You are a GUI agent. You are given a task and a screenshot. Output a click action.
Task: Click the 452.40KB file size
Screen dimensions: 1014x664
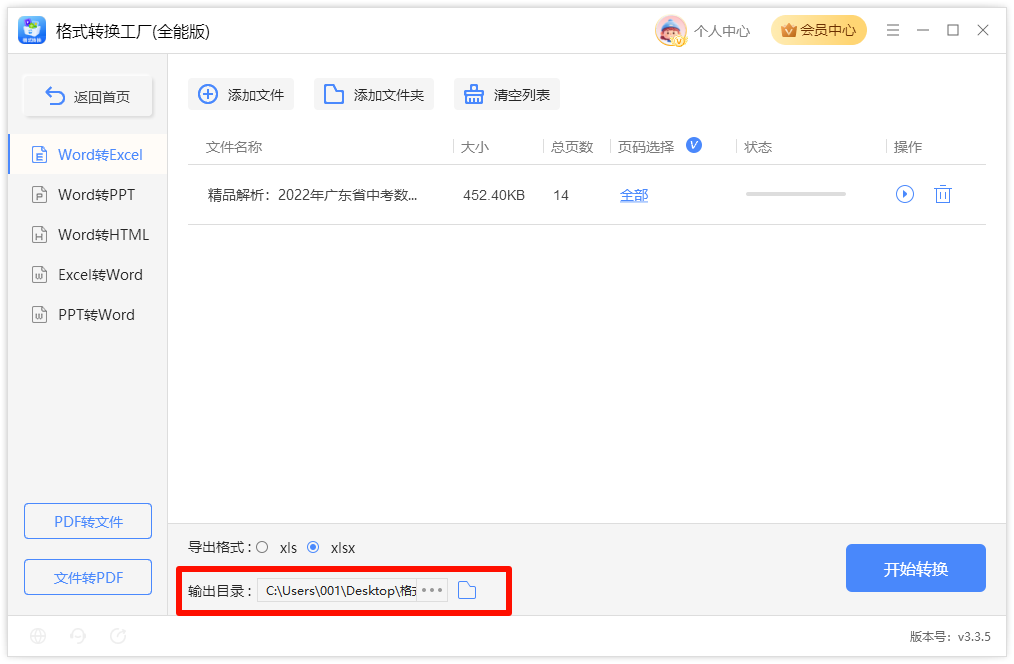494,195
